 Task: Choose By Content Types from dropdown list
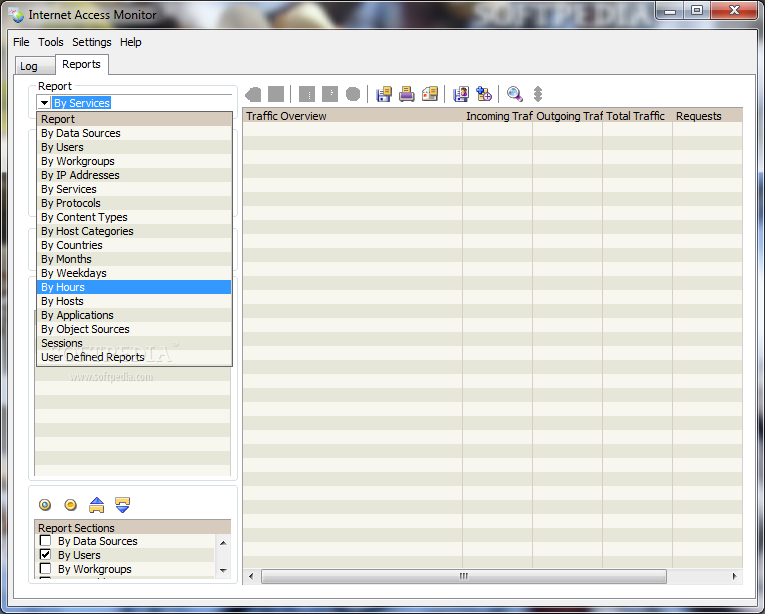click(134, 217)
